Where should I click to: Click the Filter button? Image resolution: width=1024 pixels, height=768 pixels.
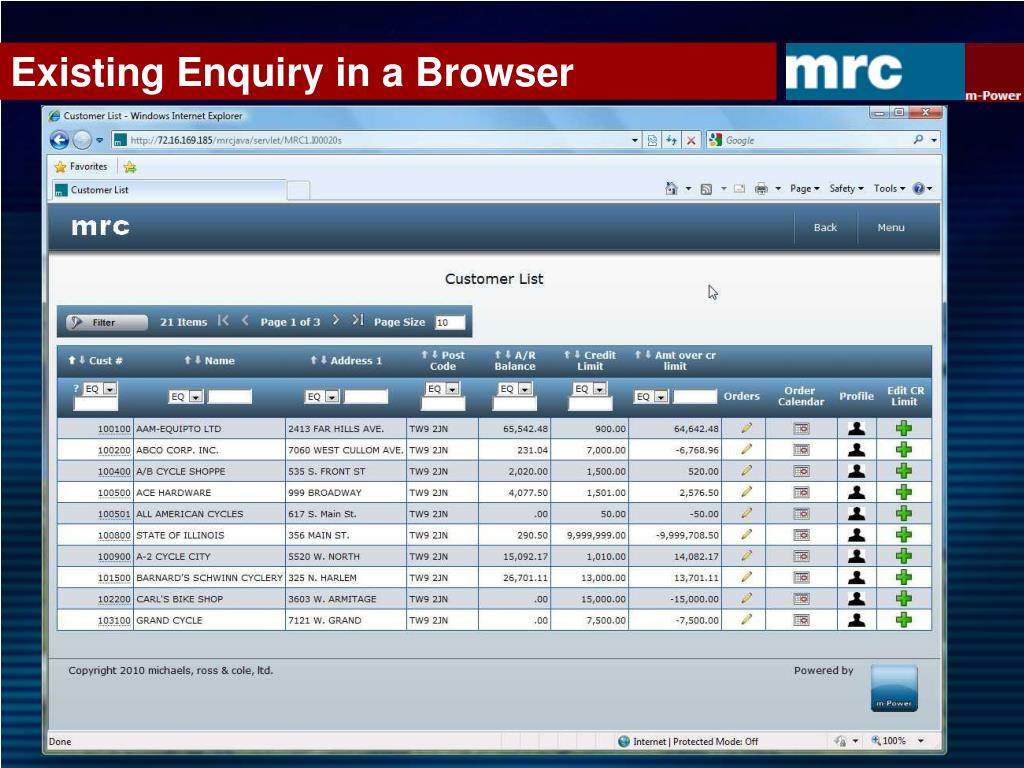[107, 322]
